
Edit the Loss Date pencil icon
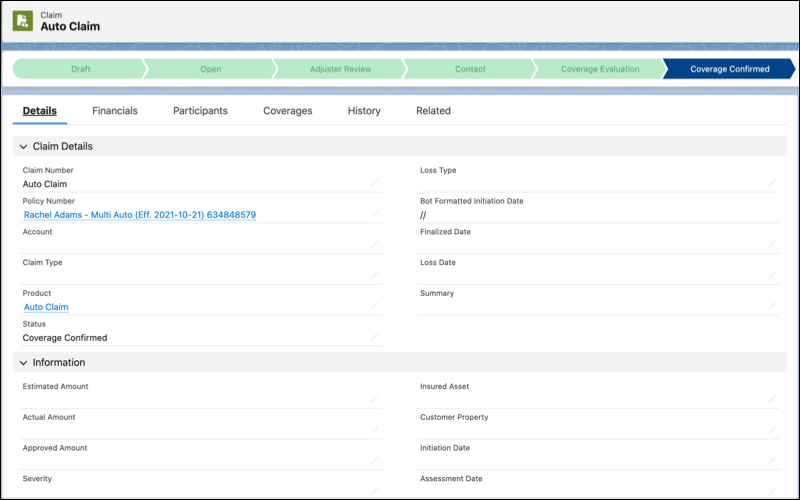[x=772, y=276]
